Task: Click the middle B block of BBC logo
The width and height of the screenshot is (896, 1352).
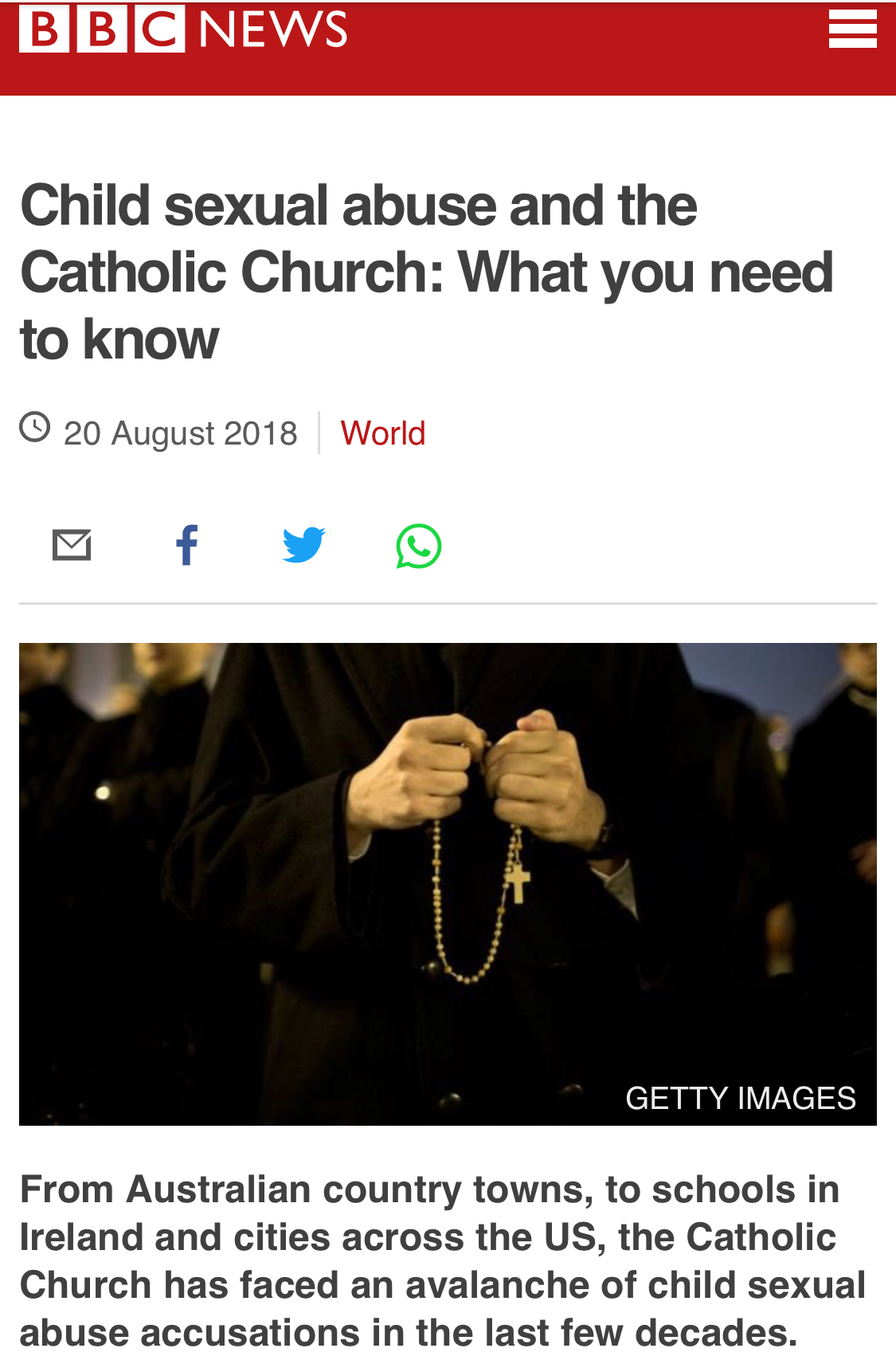Action: (102, 29)
